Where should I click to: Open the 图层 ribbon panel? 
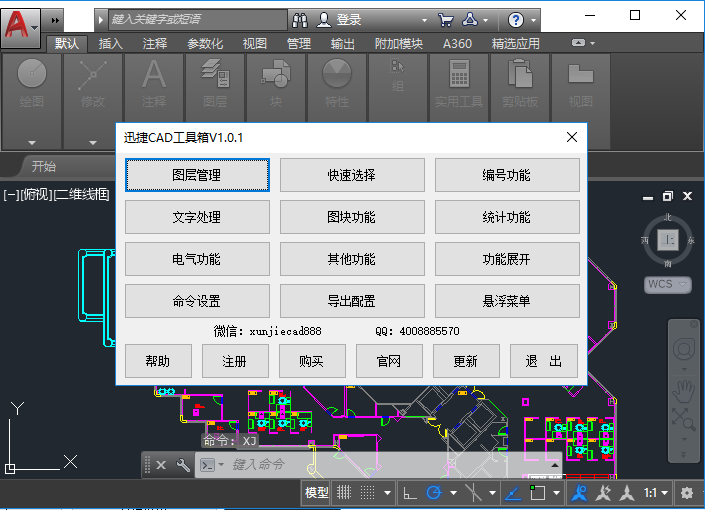[215, 88]
